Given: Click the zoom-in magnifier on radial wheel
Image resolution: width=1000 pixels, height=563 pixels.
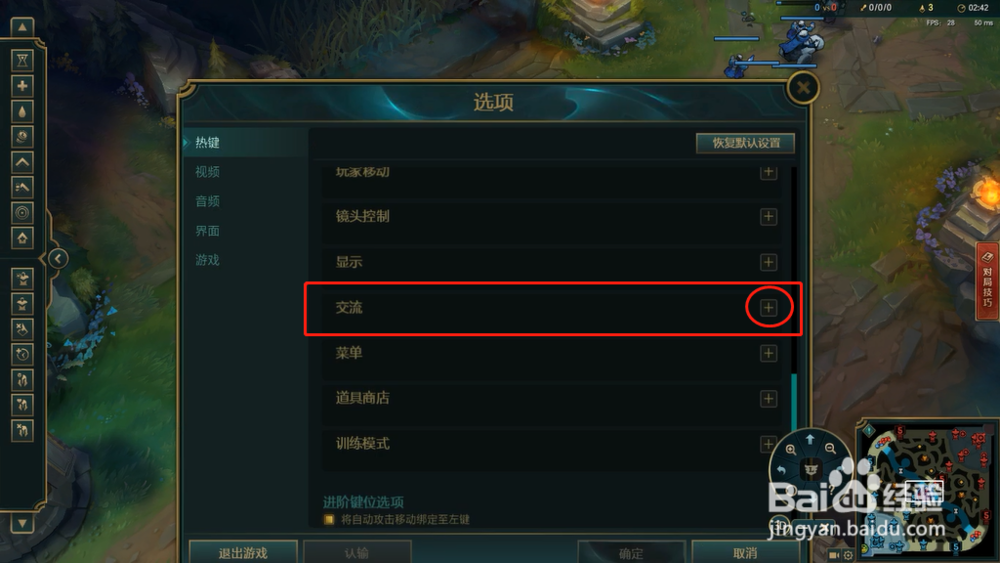Looking at the screenshot, I should coord(791,449).
